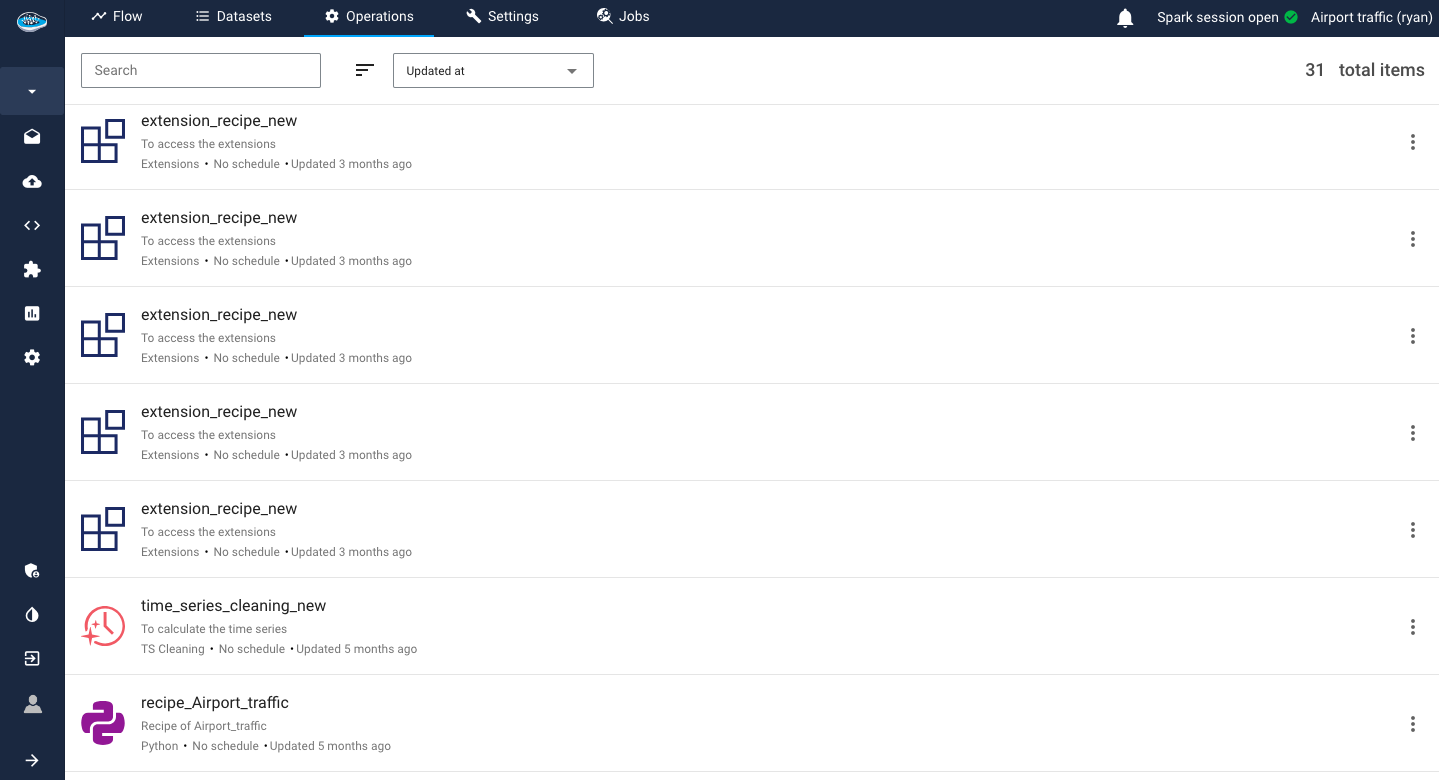Switch to the Jobs tab
Image resolution: width=1439 pixels, height=780 pixels.
click(623, 17)
